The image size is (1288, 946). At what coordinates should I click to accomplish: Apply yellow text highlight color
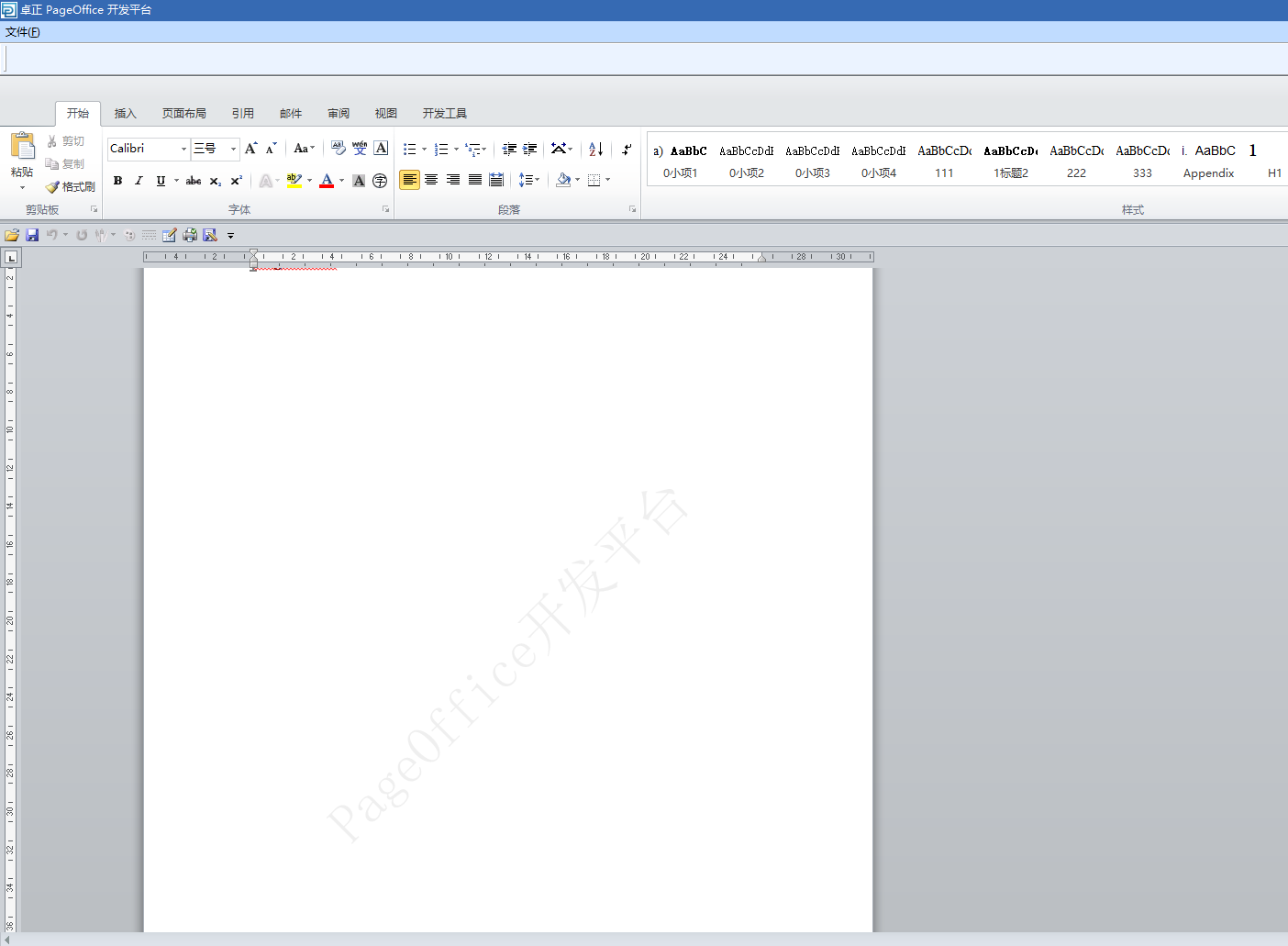click(294, 181)
